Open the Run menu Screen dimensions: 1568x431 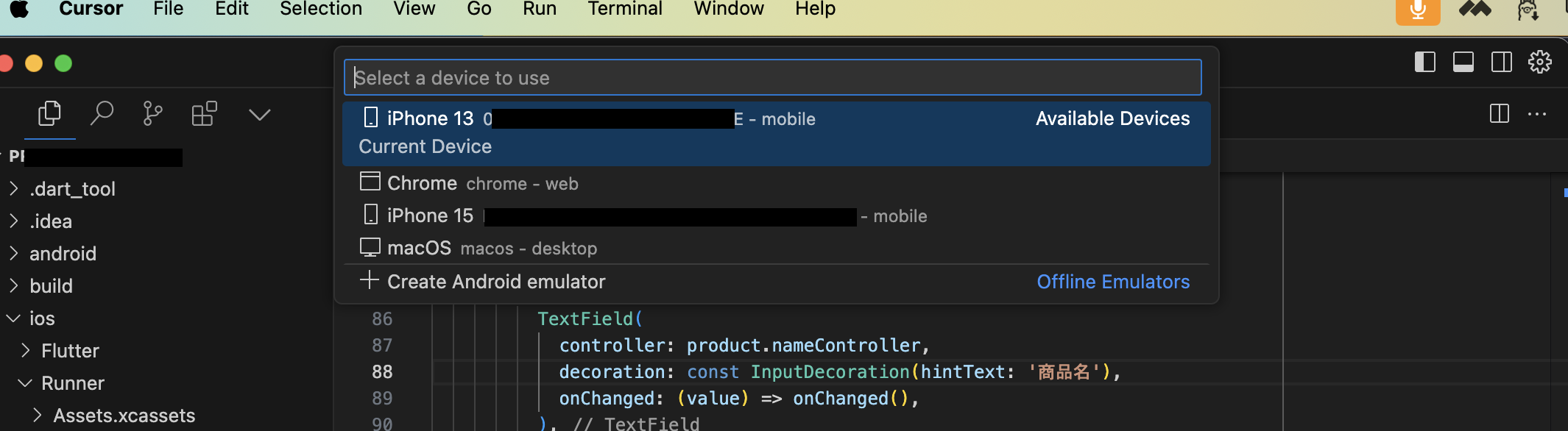point(540,9)
